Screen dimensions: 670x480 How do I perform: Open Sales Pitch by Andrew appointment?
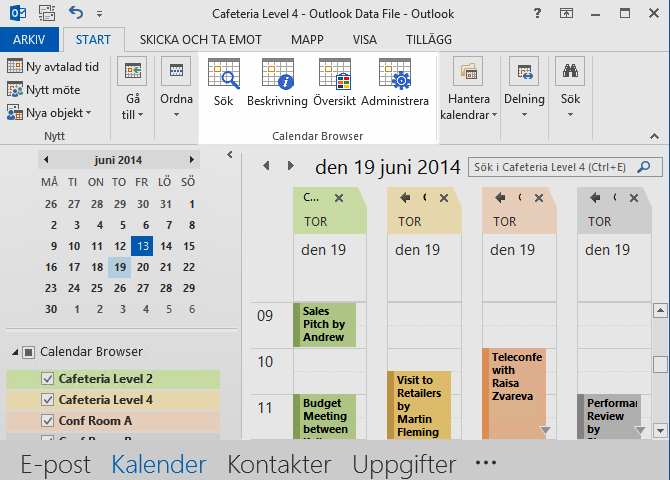coord(324,324)
